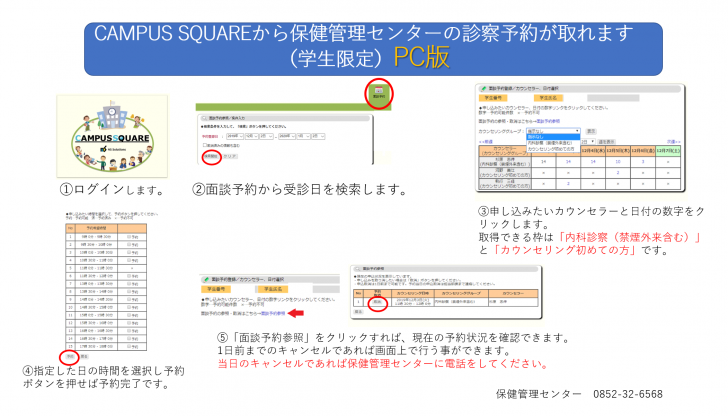This screenshot has width=728, height=416.
Task: Tick the 予約 checkbox in time slot row 10
Action: click(129, 307)
